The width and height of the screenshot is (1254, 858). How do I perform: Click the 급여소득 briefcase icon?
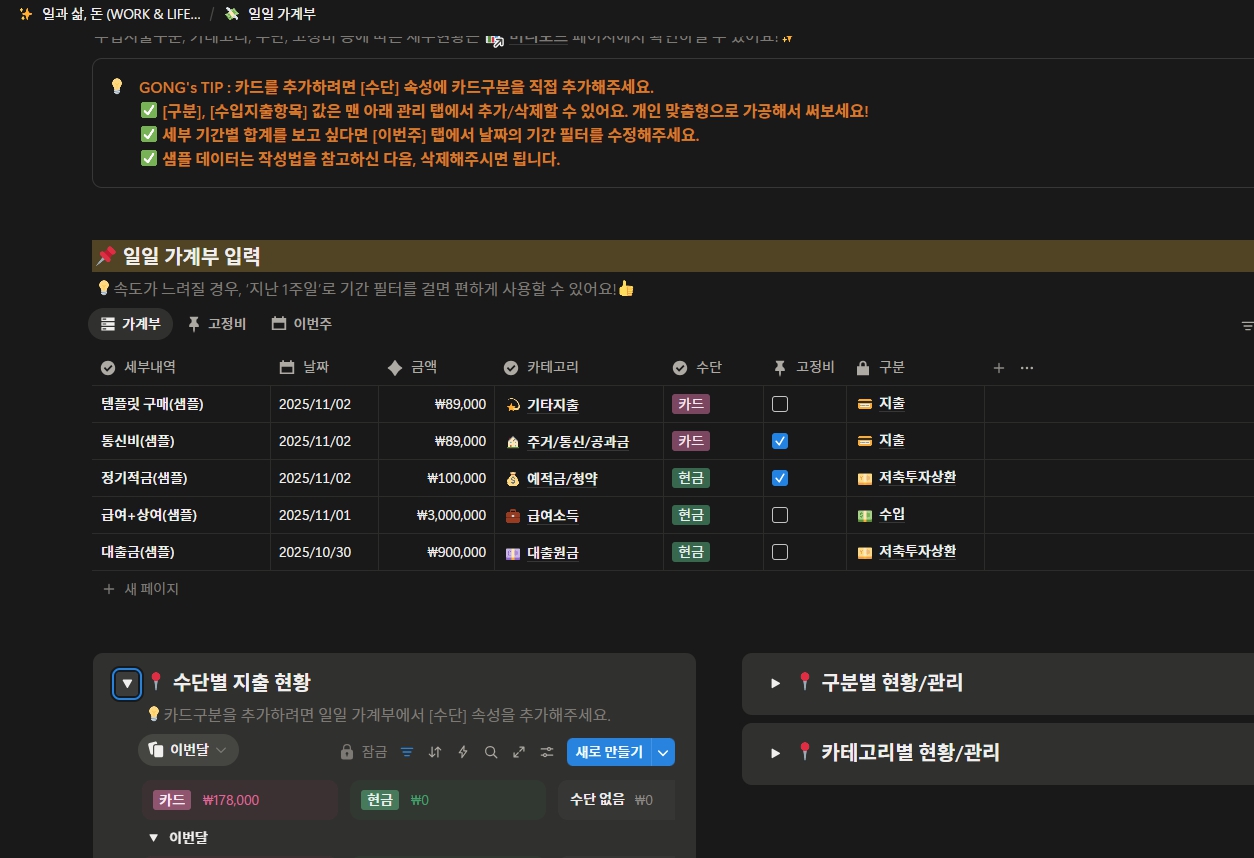(x=513, y=516)
